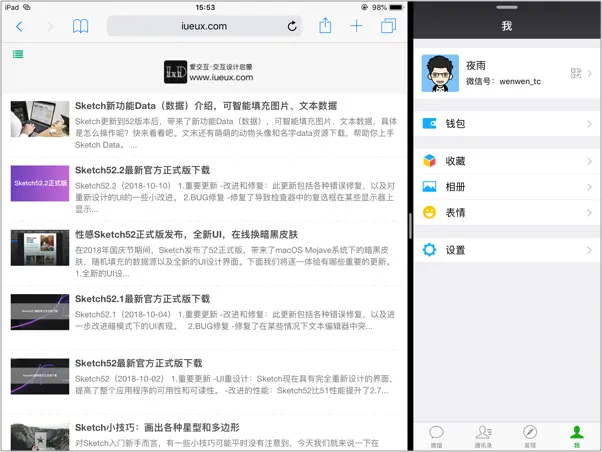
Task: Tap the Sketch Data article summary text
Action: [x=236, y=133]
